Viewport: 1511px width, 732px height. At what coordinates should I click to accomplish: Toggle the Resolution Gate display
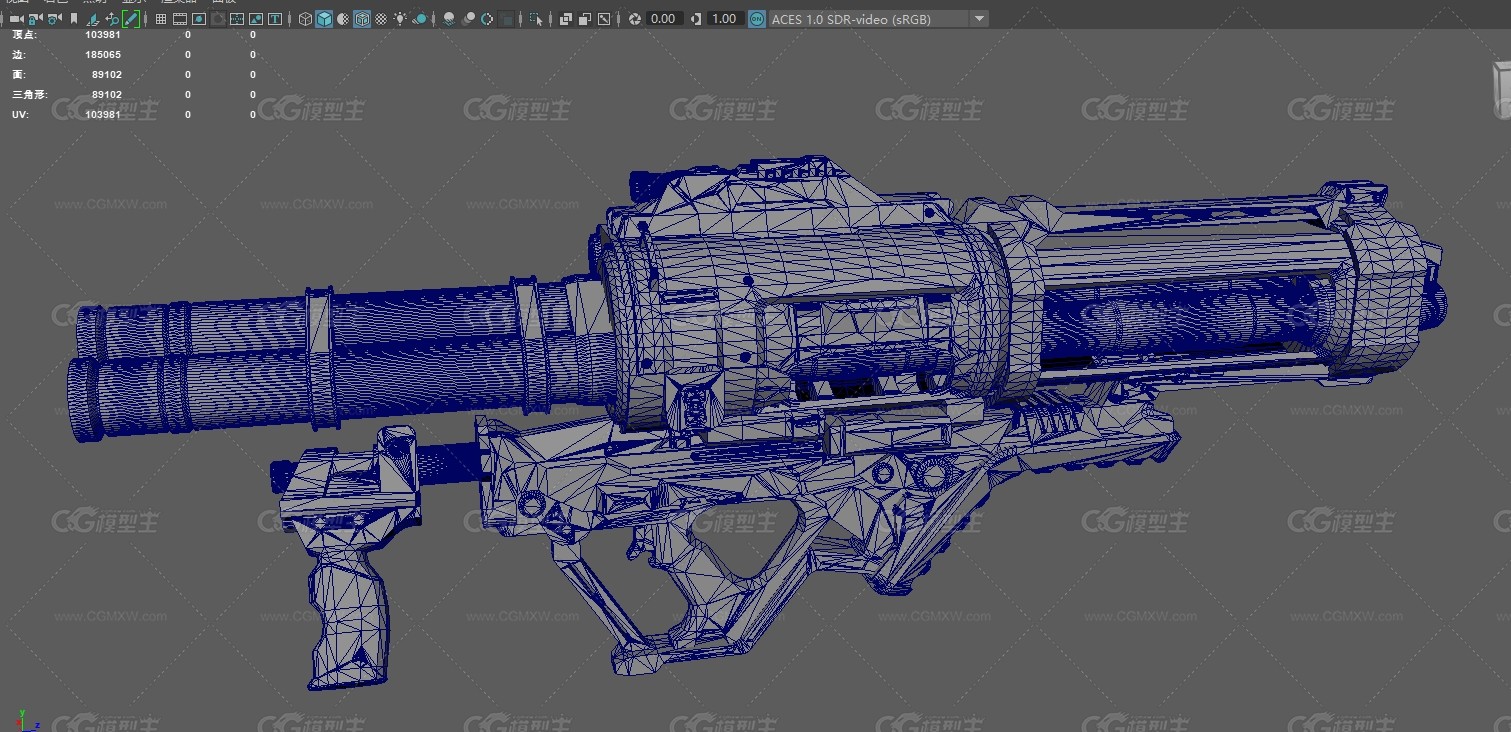(x=199, y=19)
